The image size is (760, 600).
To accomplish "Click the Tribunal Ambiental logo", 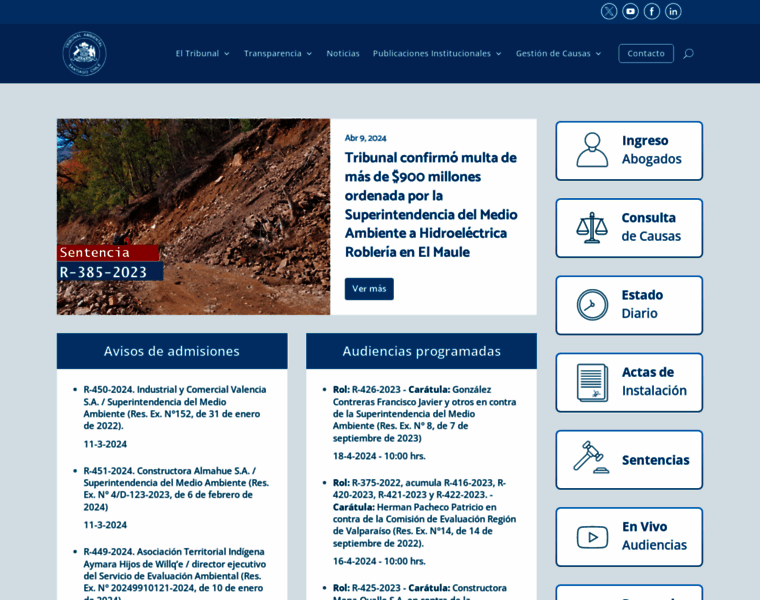I will point(84,53).
